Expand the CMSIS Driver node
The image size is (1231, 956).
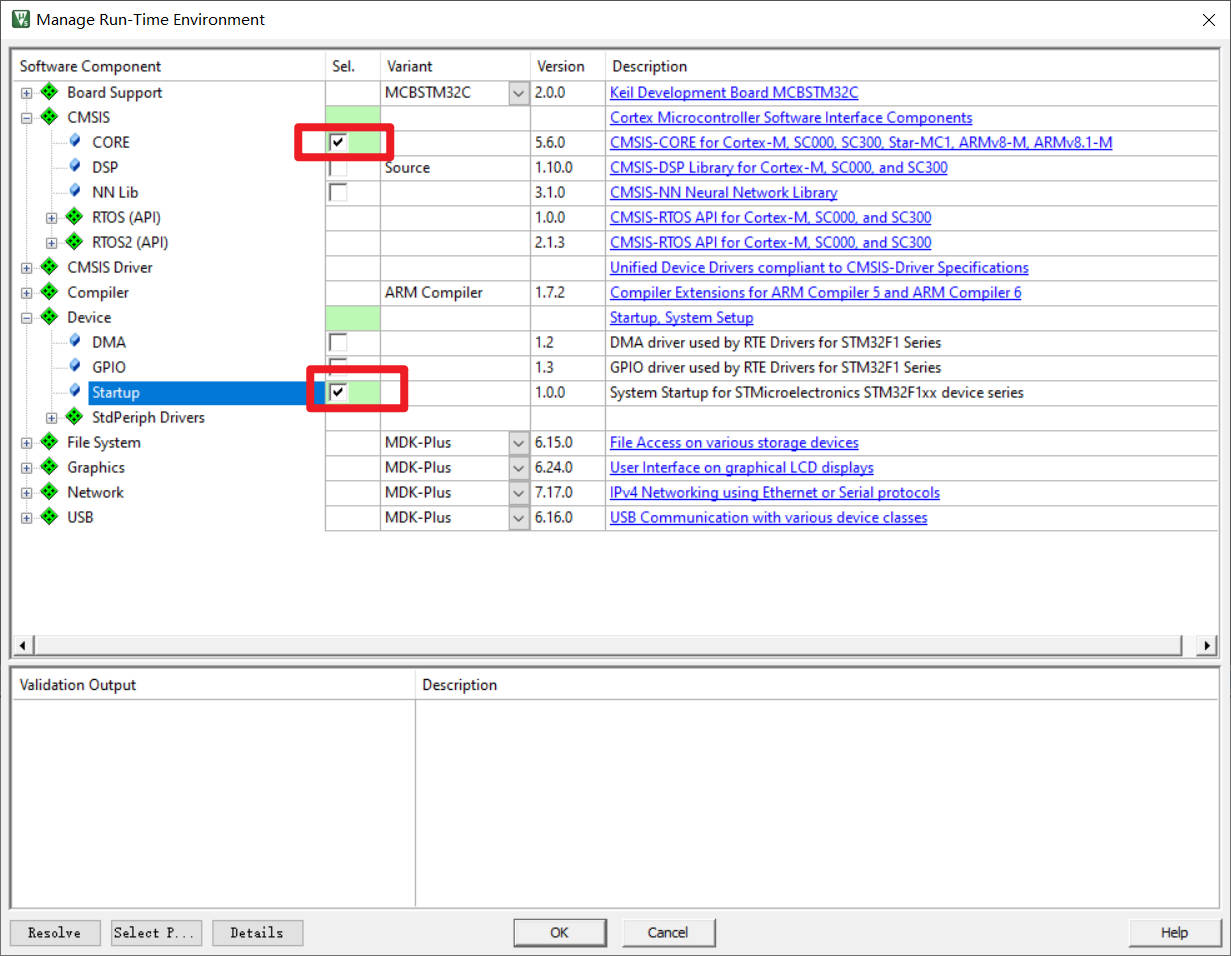(x=27, y=268)
